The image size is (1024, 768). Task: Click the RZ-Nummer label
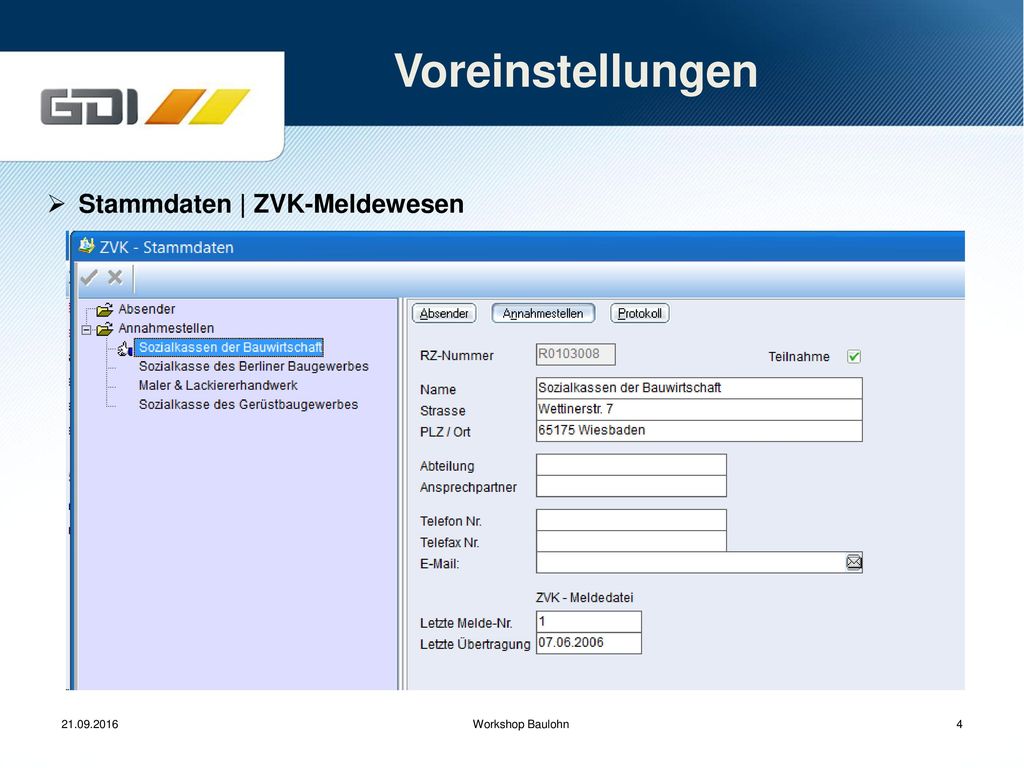pos(456,356)
